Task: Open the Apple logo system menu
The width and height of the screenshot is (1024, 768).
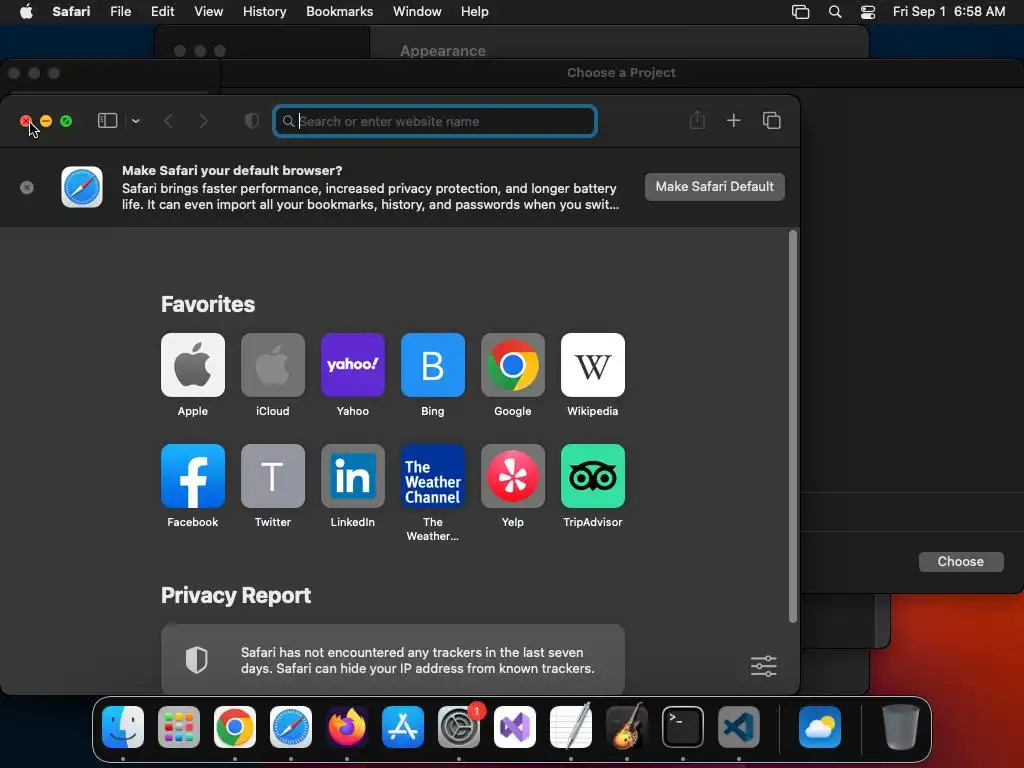Action: click(x=26, y=11)
